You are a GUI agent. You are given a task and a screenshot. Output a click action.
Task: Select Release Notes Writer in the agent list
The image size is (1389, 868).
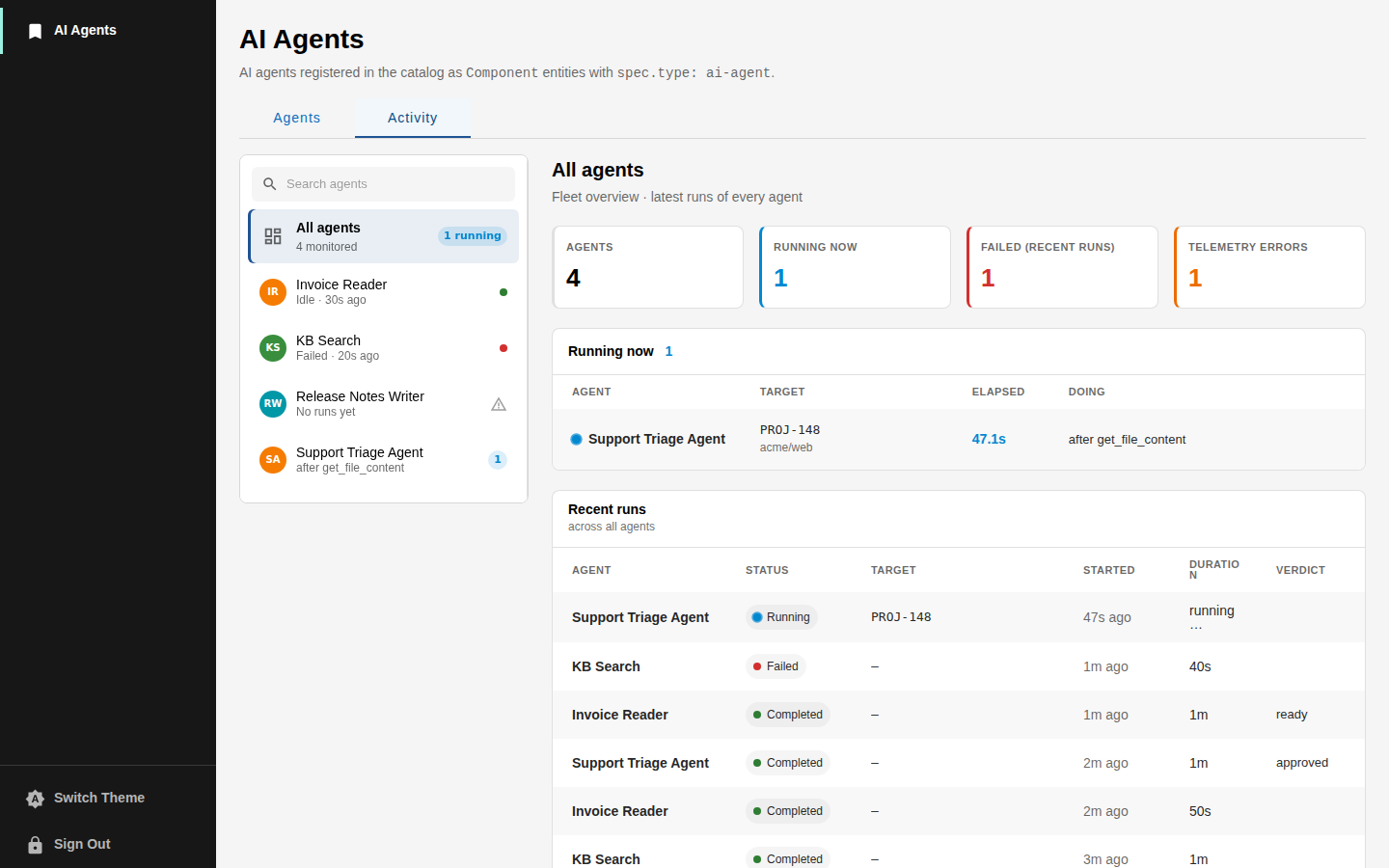[384, 404]
